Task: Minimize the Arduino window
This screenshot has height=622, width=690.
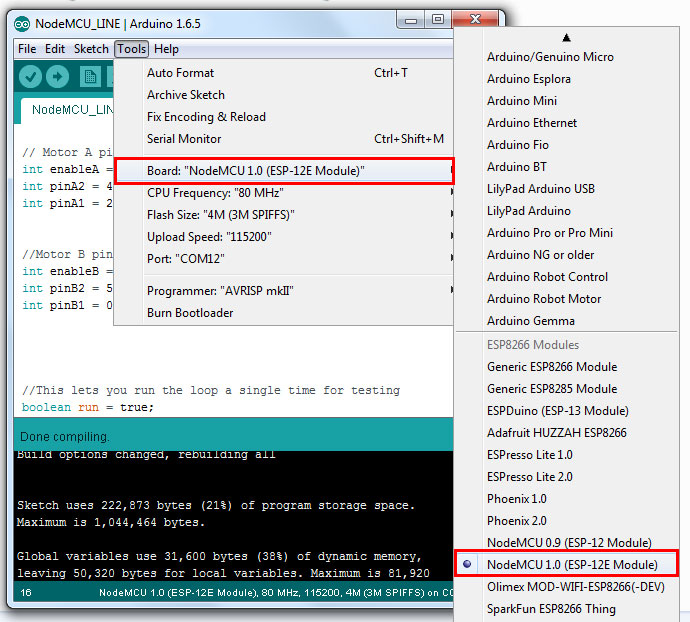Action: point(411,20)
